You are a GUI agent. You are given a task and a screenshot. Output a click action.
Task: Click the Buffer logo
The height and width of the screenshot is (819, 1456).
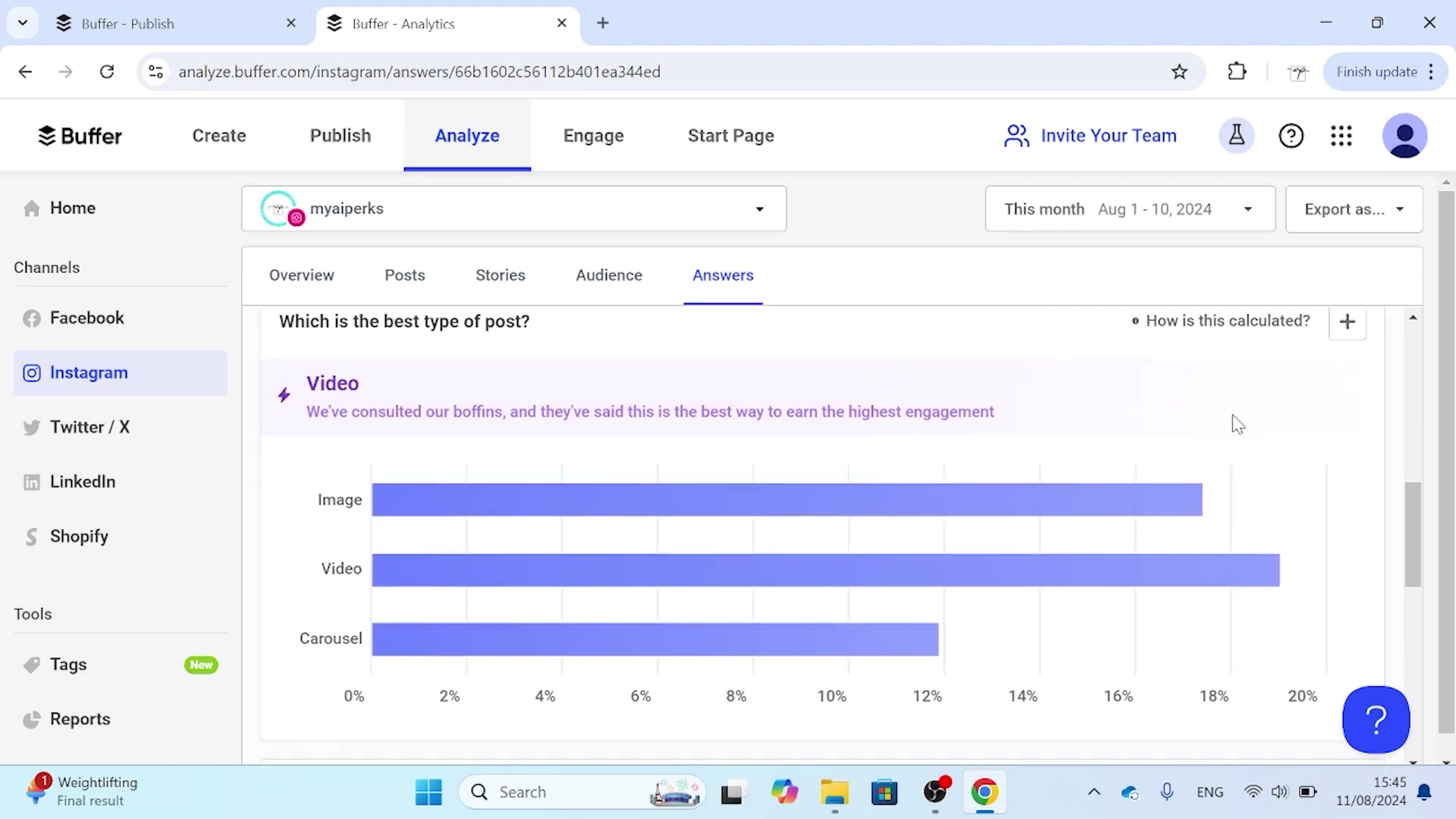80,136
